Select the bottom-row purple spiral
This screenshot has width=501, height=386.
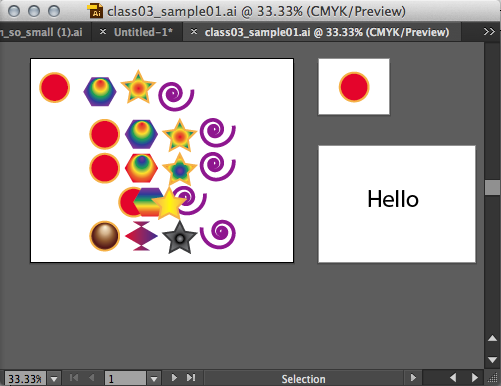[x=218, y=234]
